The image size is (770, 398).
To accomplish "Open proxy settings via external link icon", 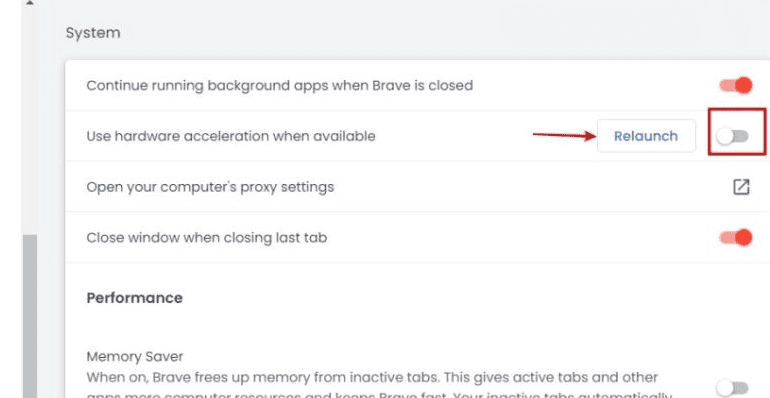I will (741, 187).
